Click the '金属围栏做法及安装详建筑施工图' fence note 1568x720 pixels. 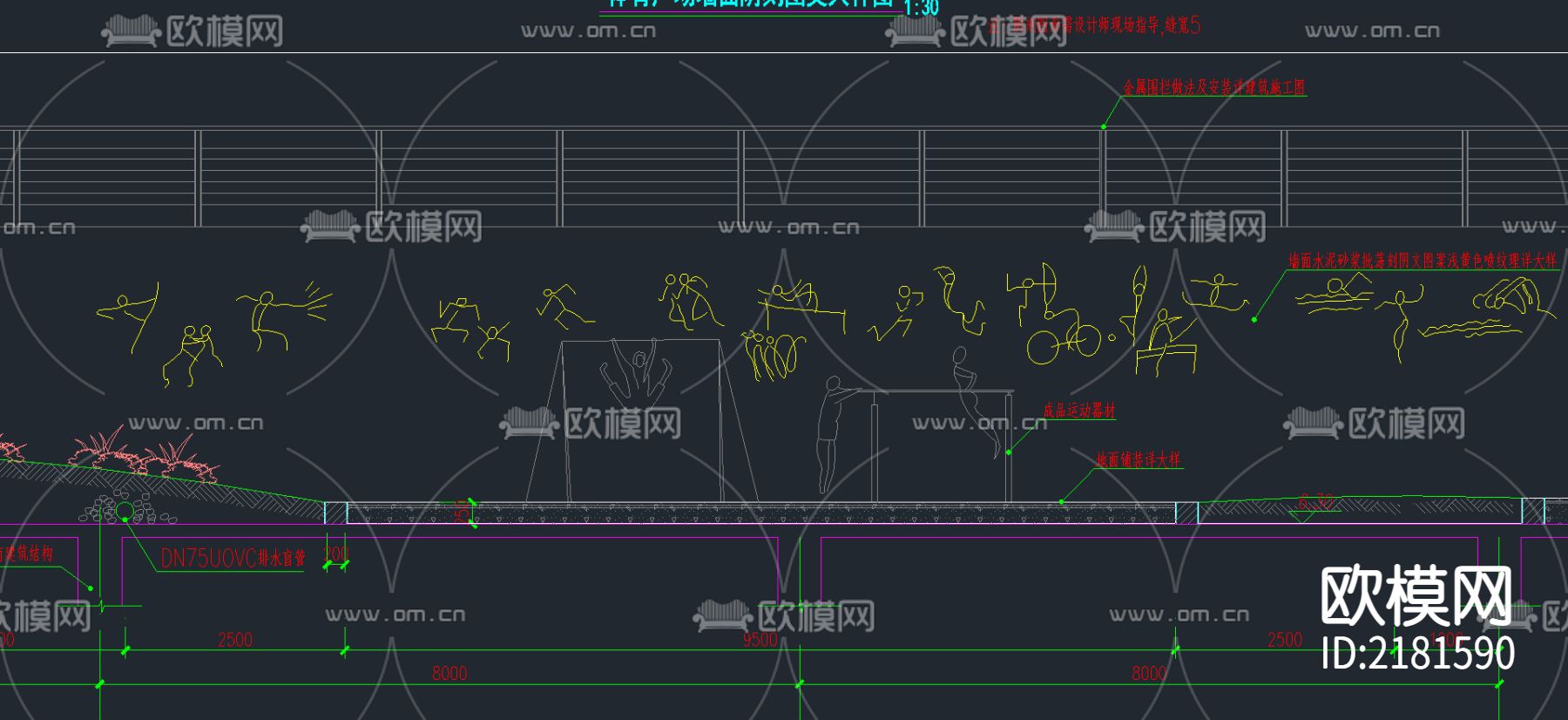(x=1214, y=87)
